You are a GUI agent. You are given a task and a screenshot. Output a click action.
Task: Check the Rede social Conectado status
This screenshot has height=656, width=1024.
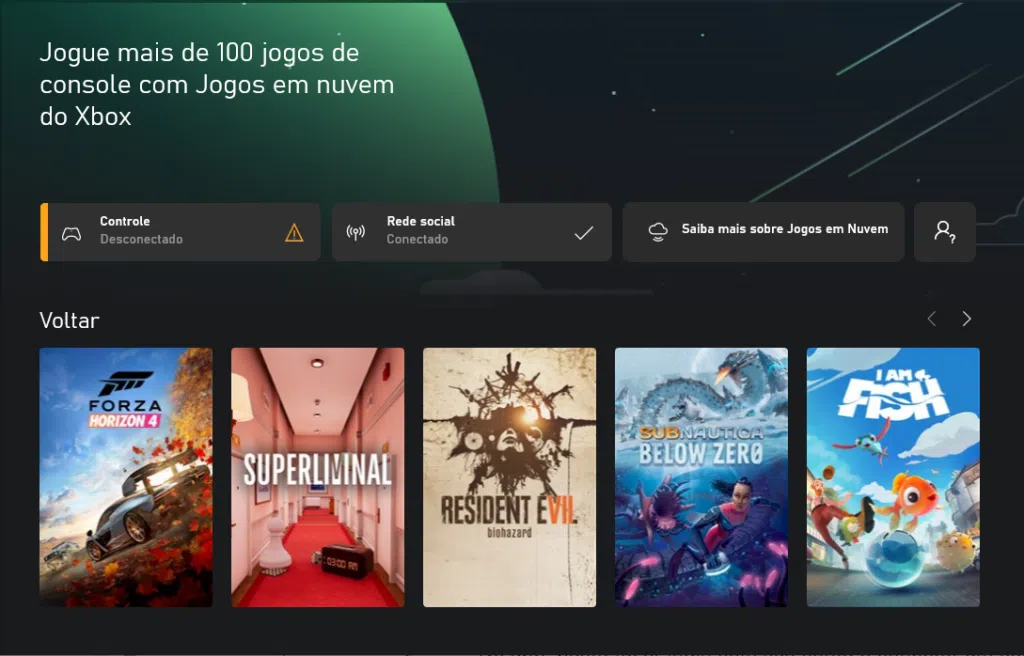tap(472, 231)
